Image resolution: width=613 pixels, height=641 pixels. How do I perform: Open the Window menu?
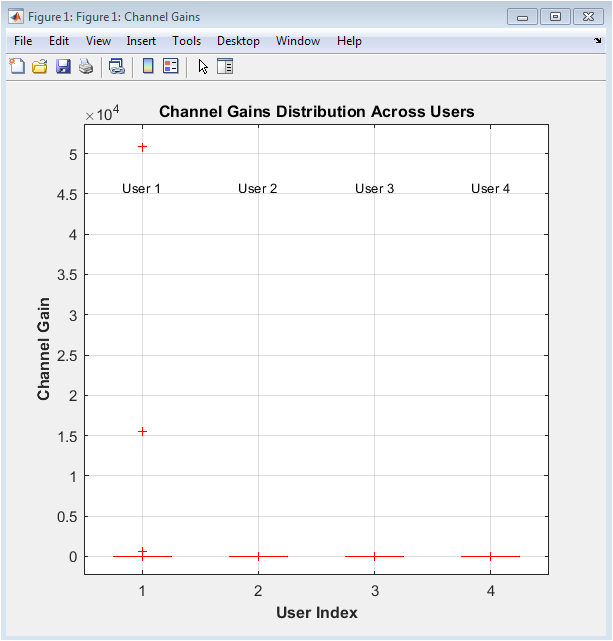click(298, 41)
